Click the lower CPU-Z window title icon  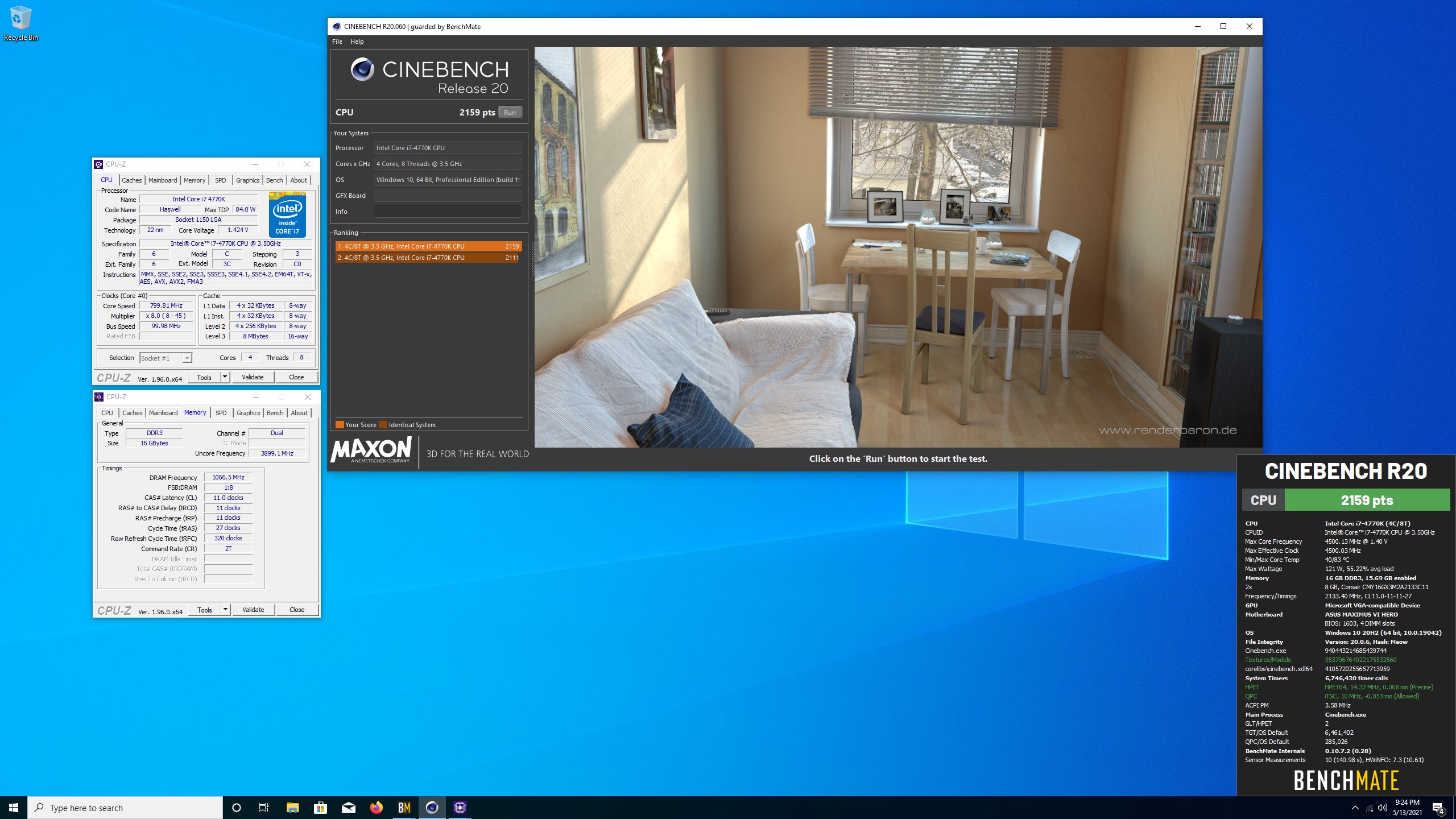click(x=99, y=397)
